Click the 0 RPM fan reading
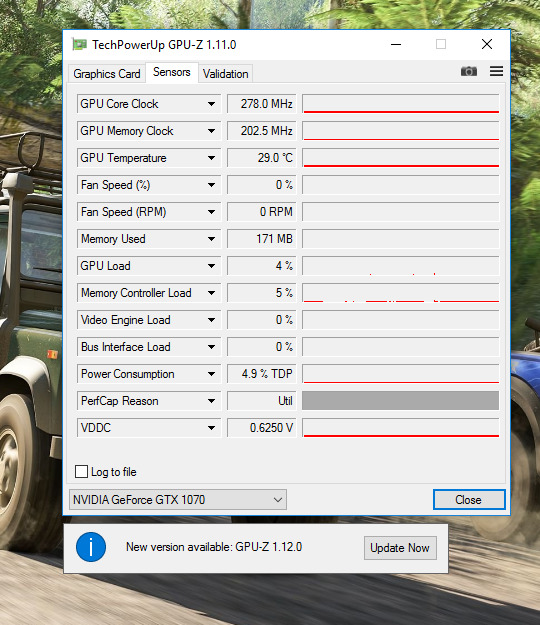 [x=262, y=212]
